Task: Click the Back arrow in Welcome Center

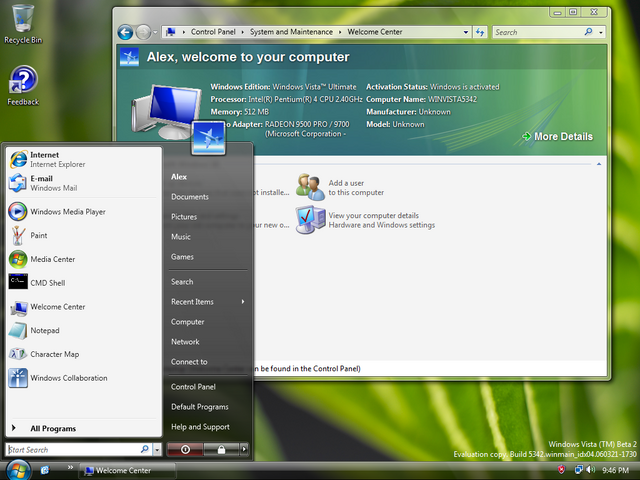Action: pos(125,32)
